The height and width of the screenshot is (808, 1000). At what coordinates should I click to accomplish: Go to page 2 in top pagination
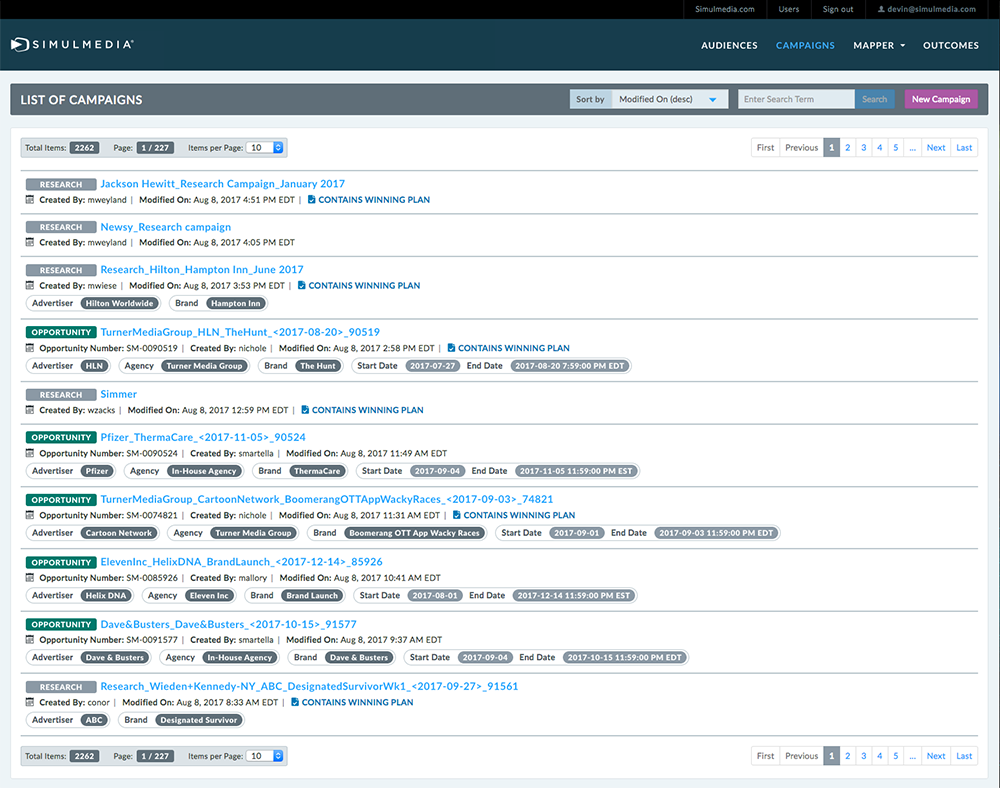(848, 148)
